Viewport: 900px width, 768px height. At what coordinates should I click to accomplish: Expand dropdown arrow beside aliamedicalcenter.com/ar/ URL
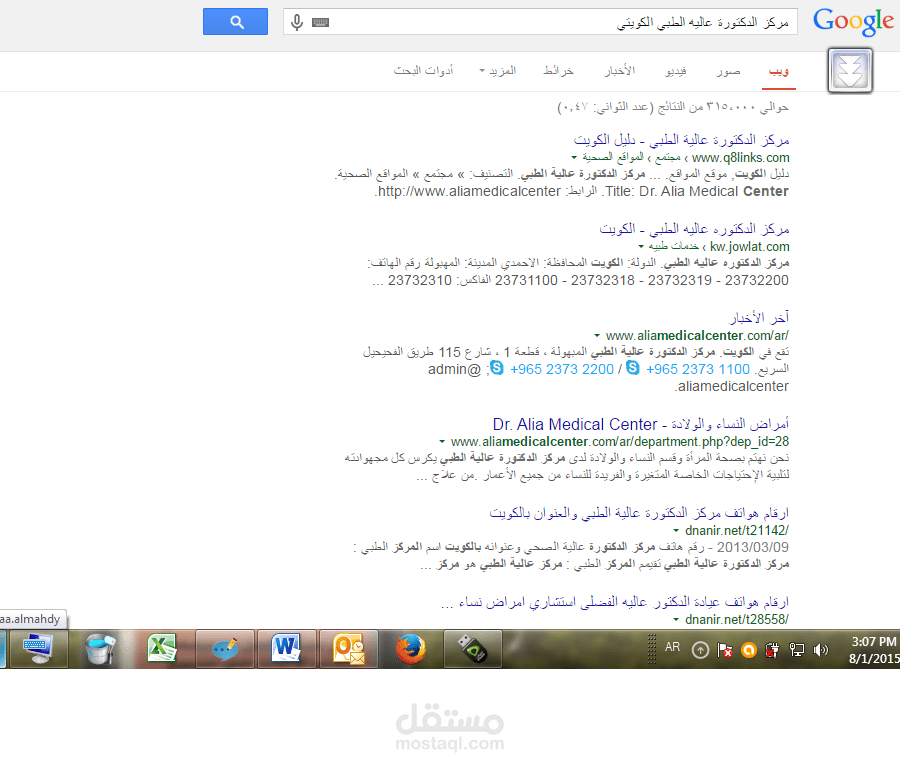(x=597, y=335)
